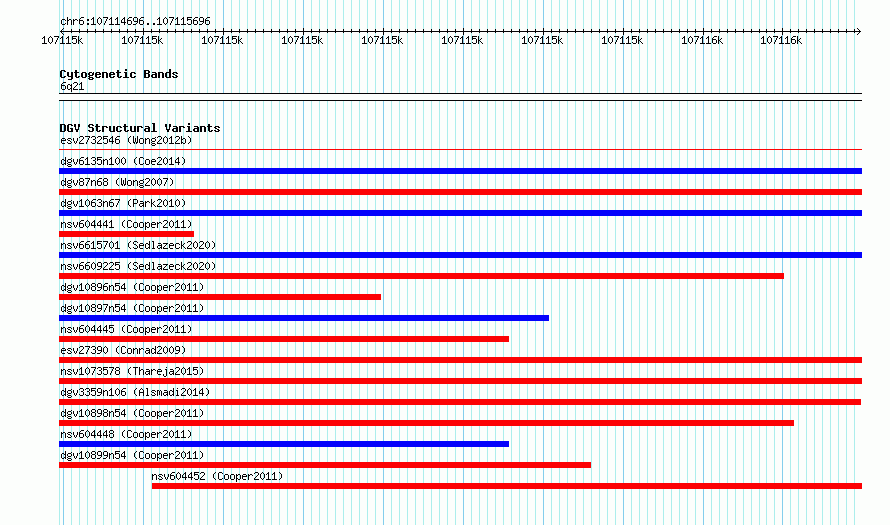Open the dgv6135n100 (Coe2014) label
This screenshot has width=890, height=525.
coord(123,161)
